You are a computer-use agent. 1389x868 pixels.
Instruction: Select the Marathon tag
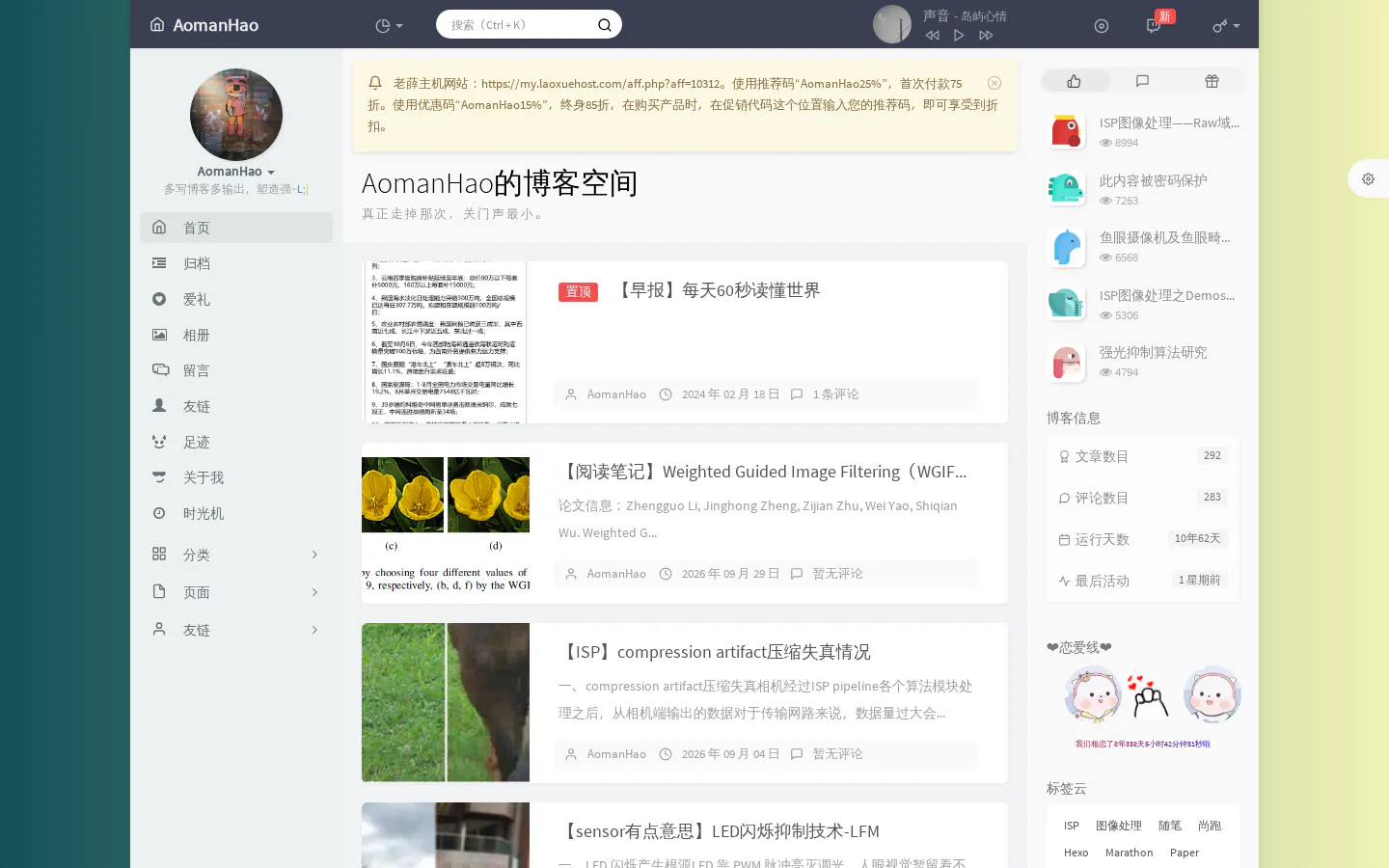1129,853
